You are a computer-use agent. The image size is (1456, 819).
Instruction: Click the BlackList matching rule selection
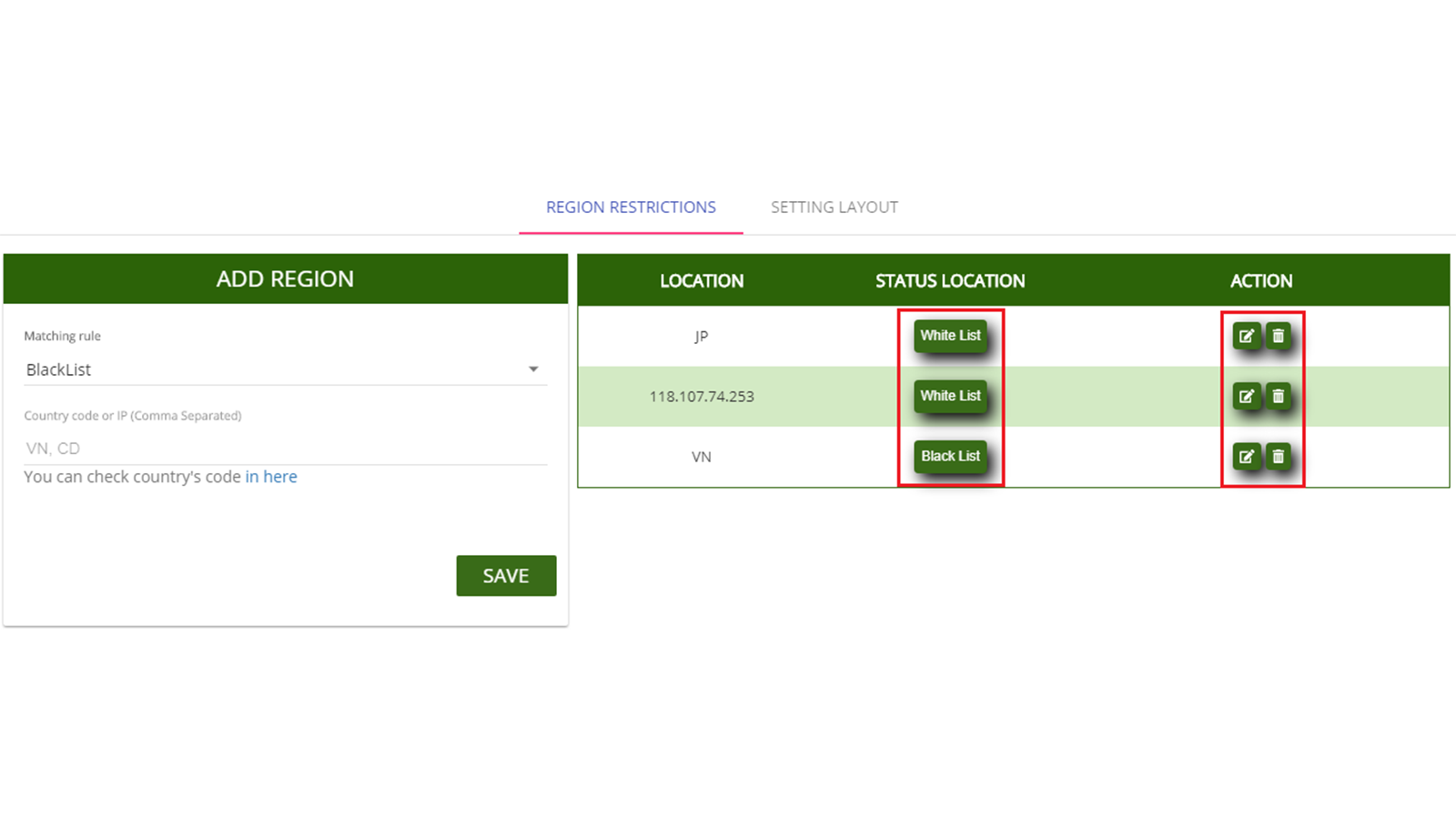click(273, 369)
